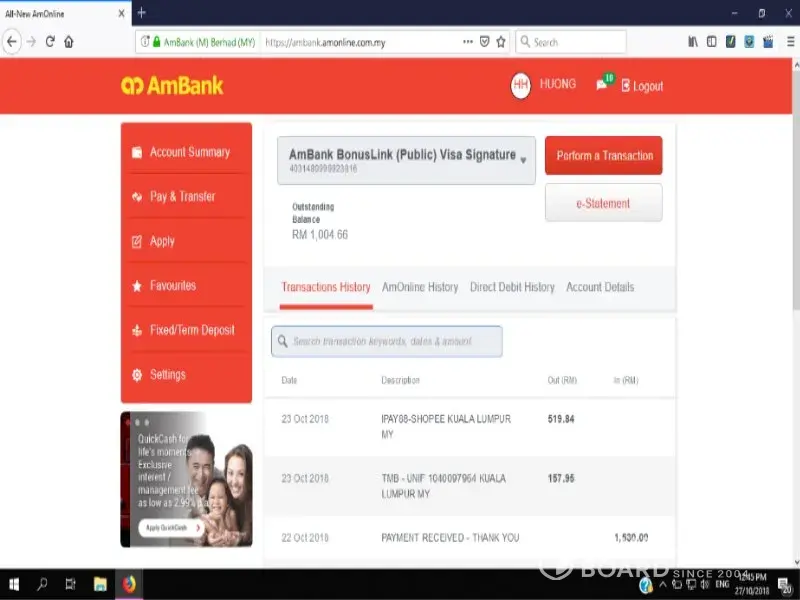Click the page vertical scrollbar
The height and width of the screenshot is (600, 800).
point(796,189)
